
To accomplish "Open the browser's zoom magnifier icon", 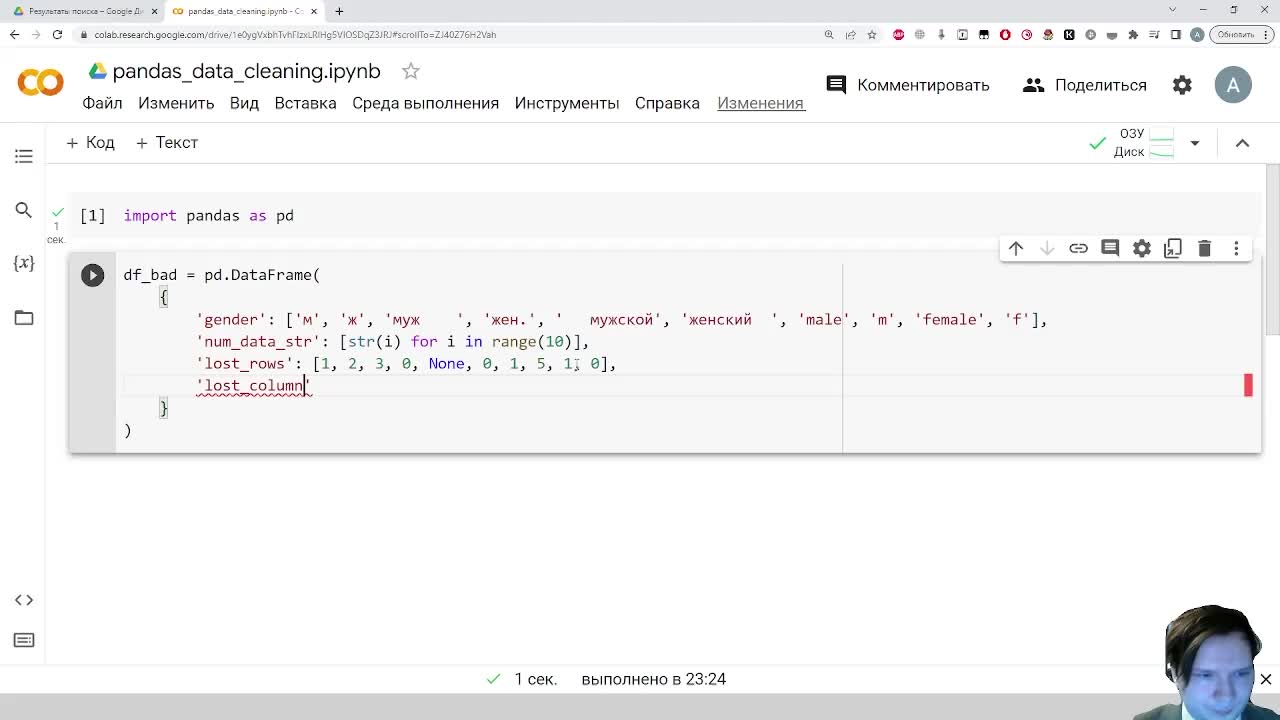I will (829, 34).
